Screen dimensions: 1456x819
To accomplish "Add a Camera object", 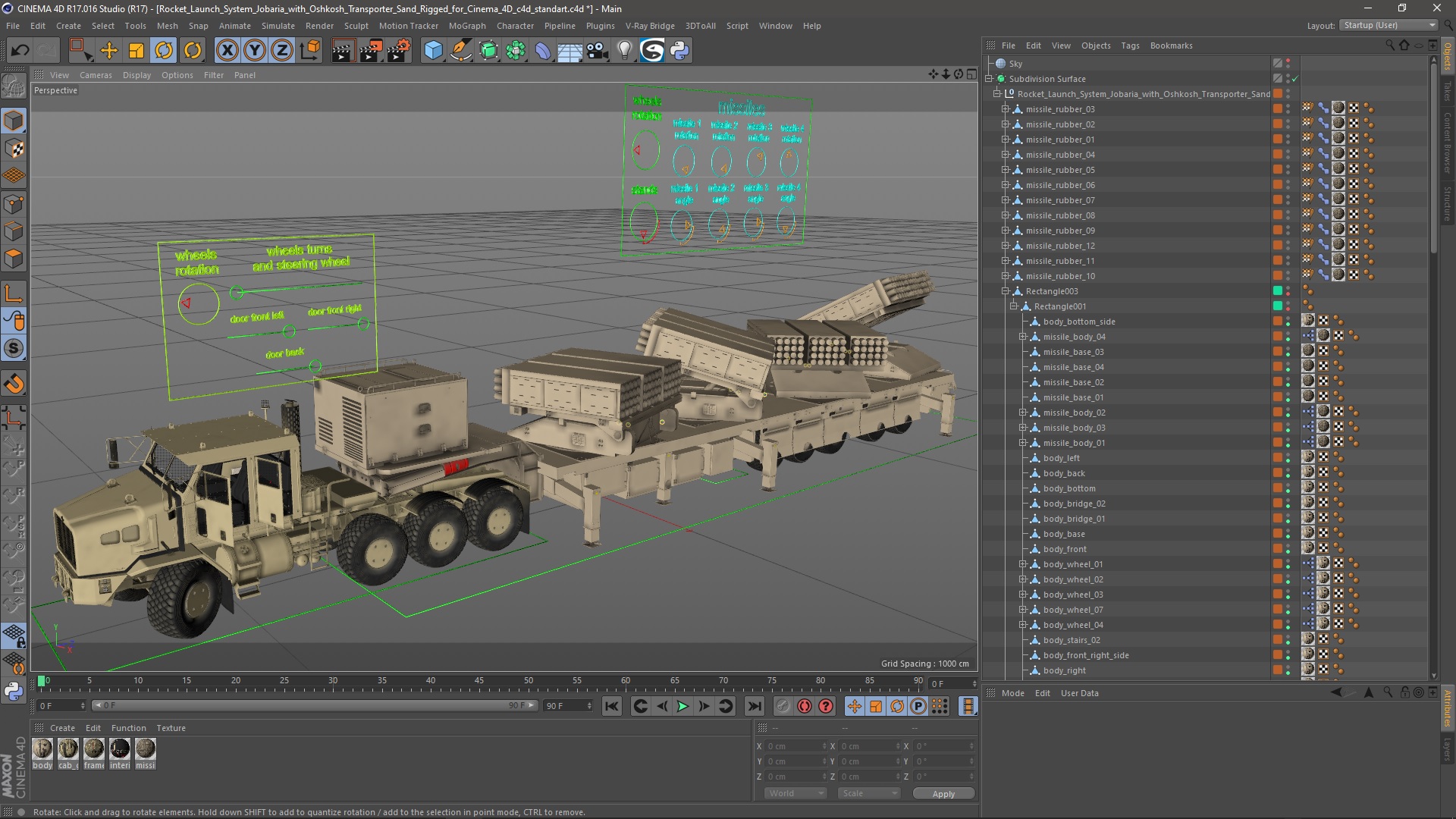I will click(x=598, y=51).
